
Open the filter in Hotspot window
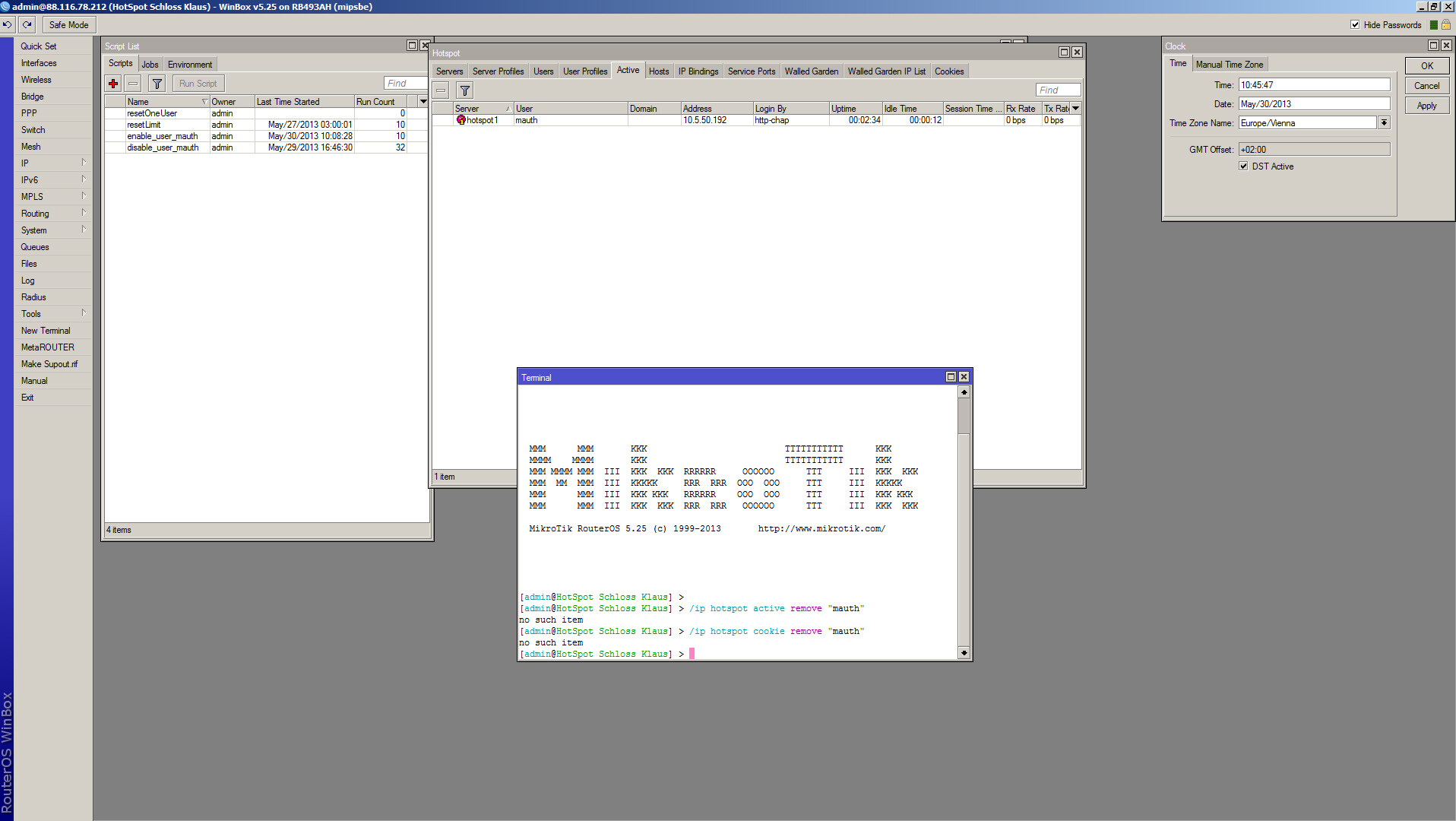coord(465,90)
